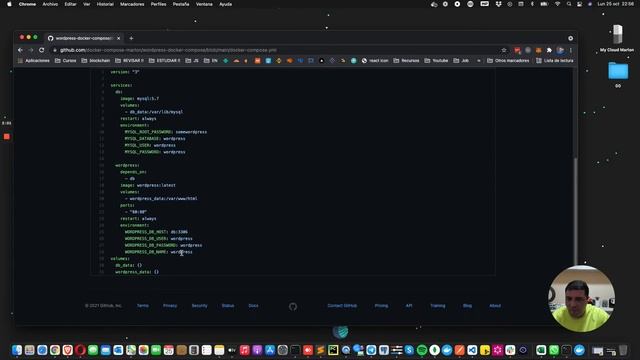The height and width of the screenshot is (360, 640).
Task: Open Brave browser in the Dock
Action: [x=67, y=350]
